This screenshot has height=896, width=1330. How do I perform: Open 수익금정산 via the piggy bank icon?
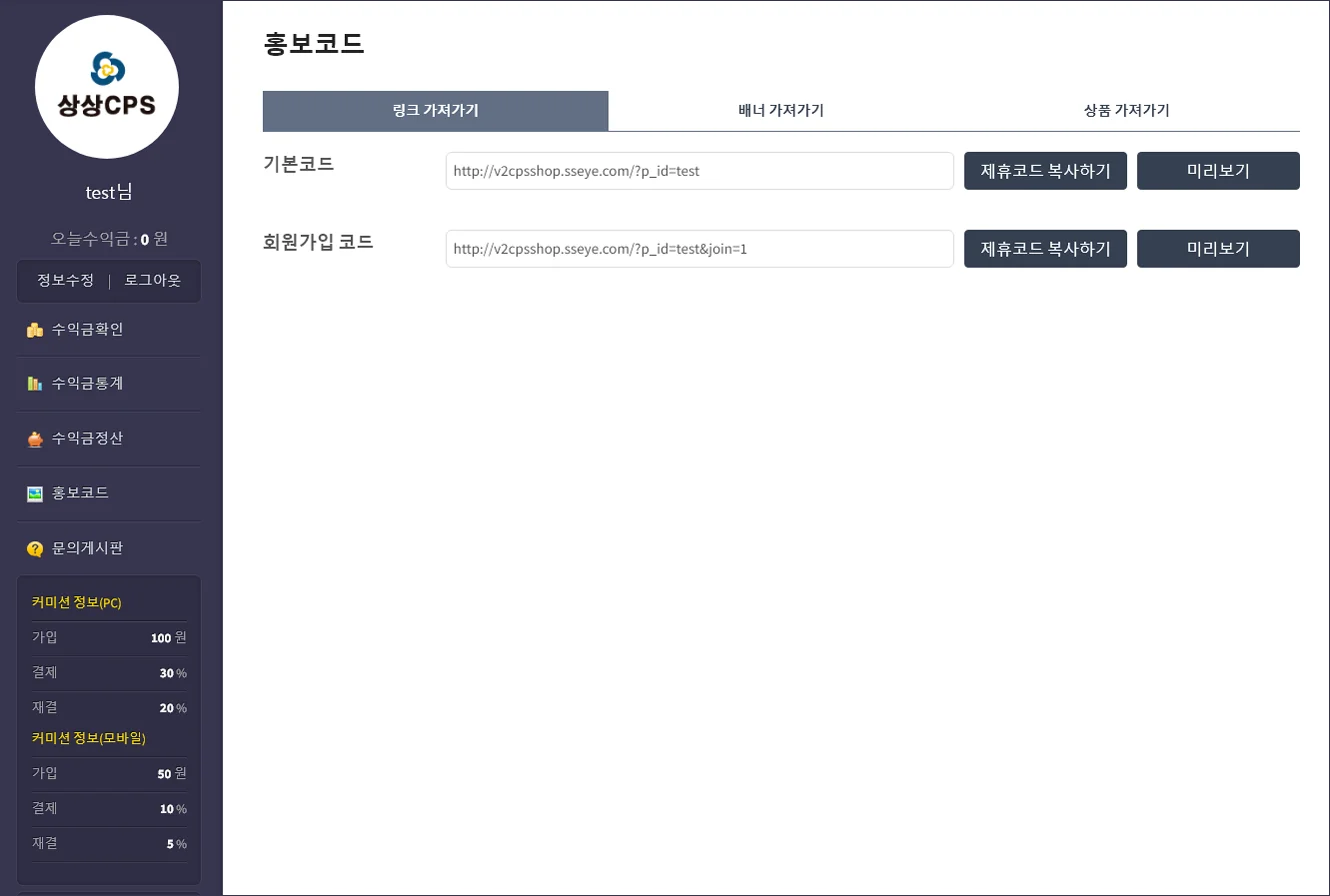tap(35, 438)
